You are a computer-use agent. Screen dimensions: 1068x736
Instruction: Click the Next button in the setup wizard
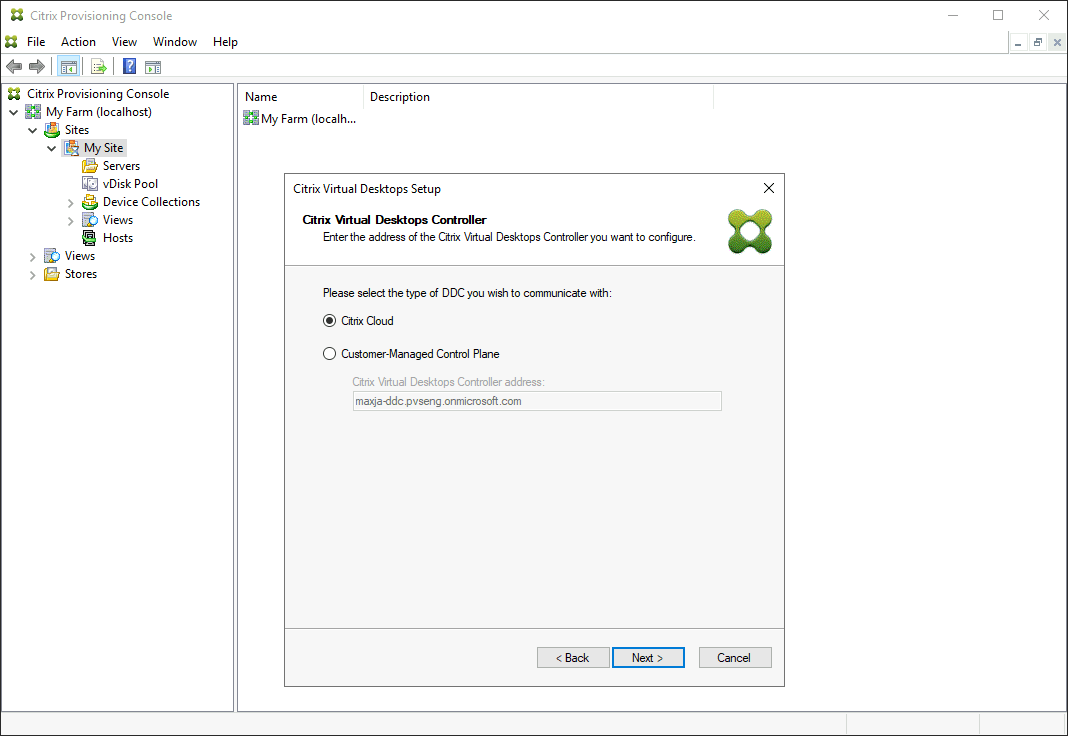[x=648, y=657]
